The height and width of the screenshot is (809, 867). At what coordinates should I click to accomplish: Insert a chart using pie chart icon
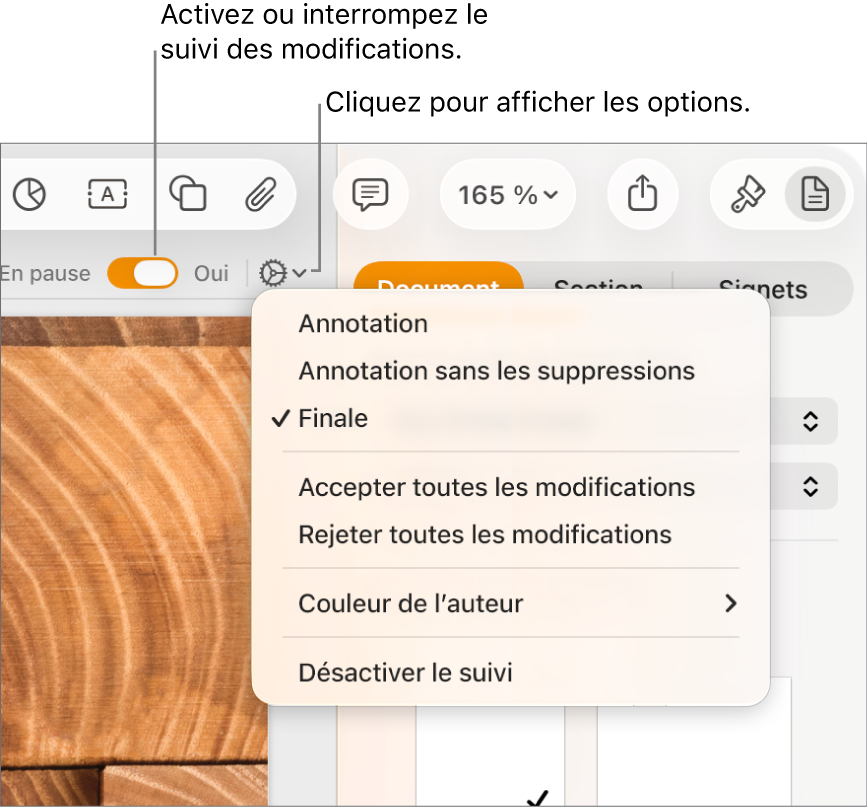[29, 194]
